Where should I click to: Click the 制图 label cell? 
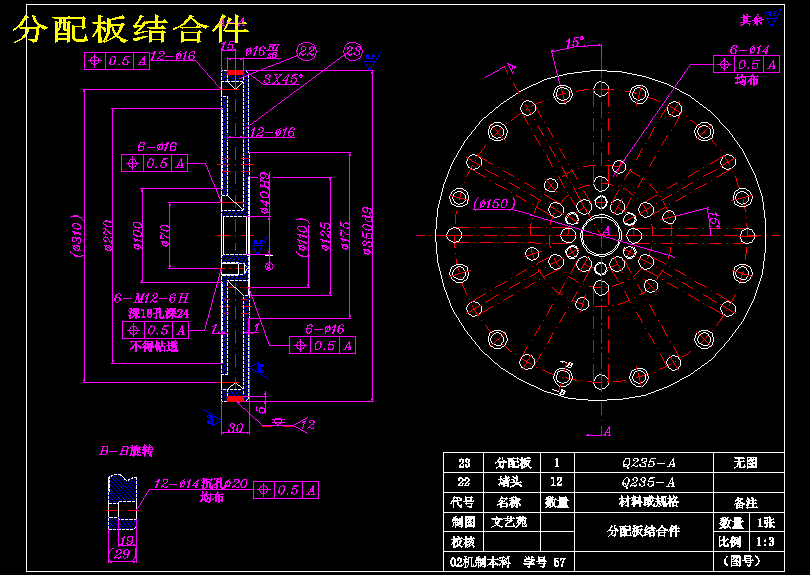[x=463, y=522]
